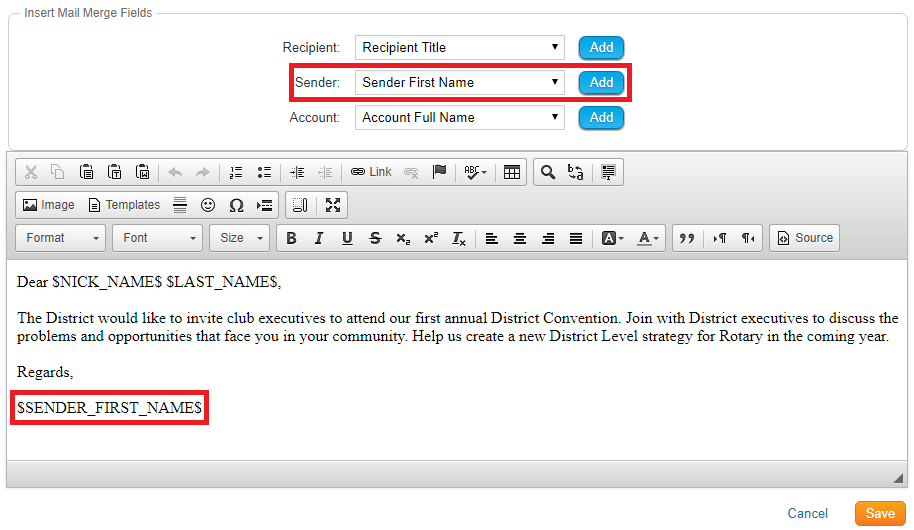Toggle strikethrough text formatting

point(375,238)
